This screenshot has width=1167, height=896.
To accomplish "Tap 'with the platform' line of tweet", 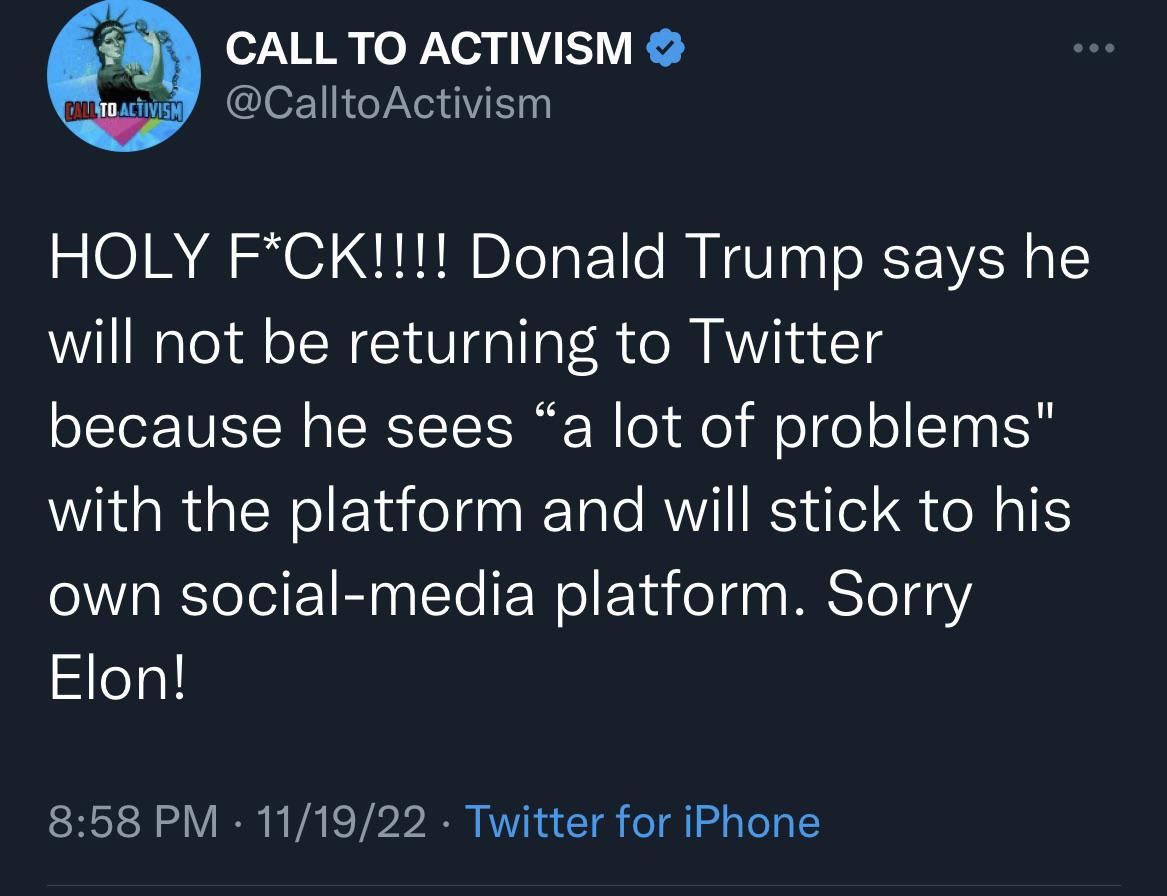I will 285,511.
